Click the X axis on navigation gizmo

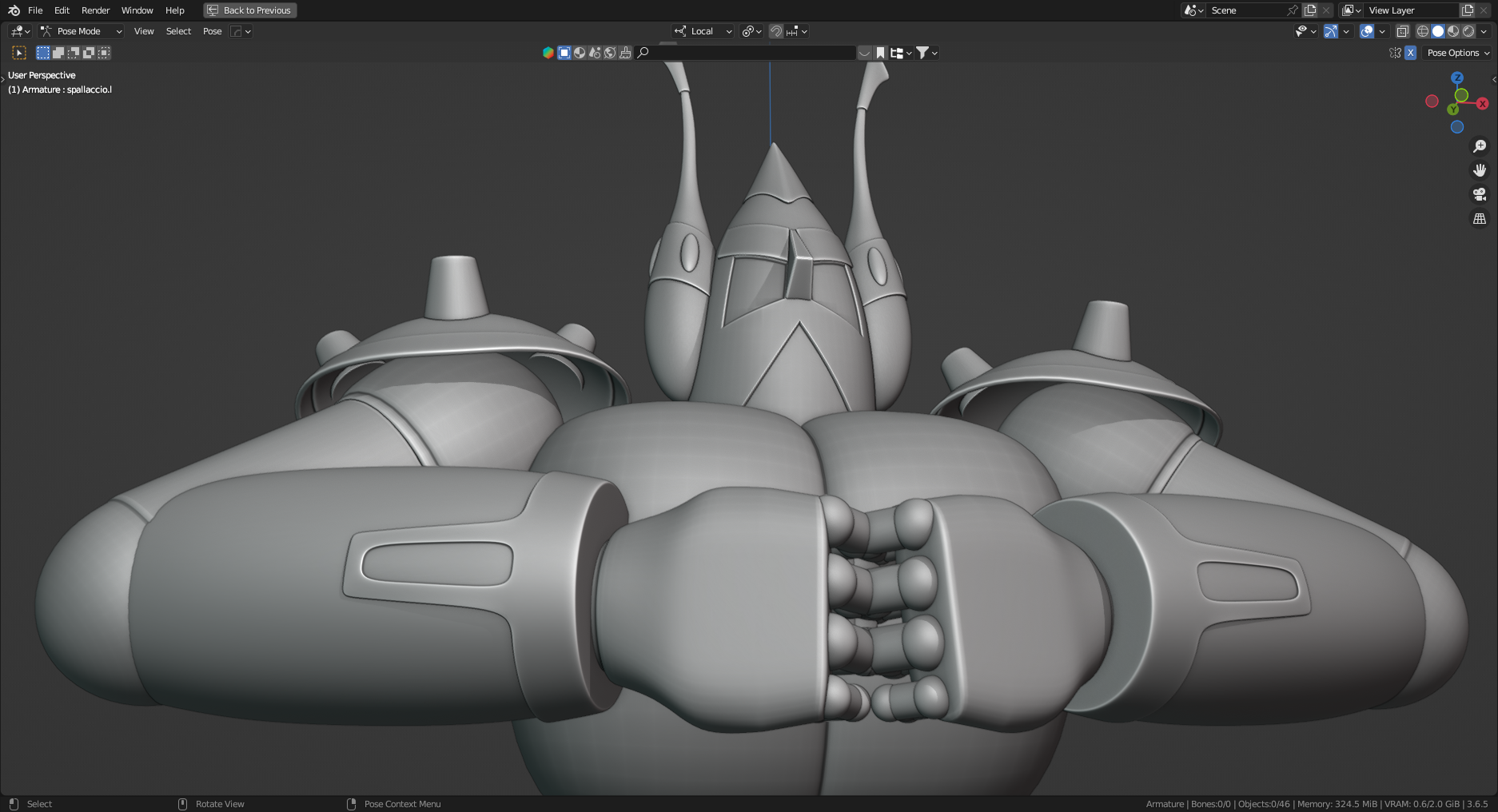coord(1482,104)
